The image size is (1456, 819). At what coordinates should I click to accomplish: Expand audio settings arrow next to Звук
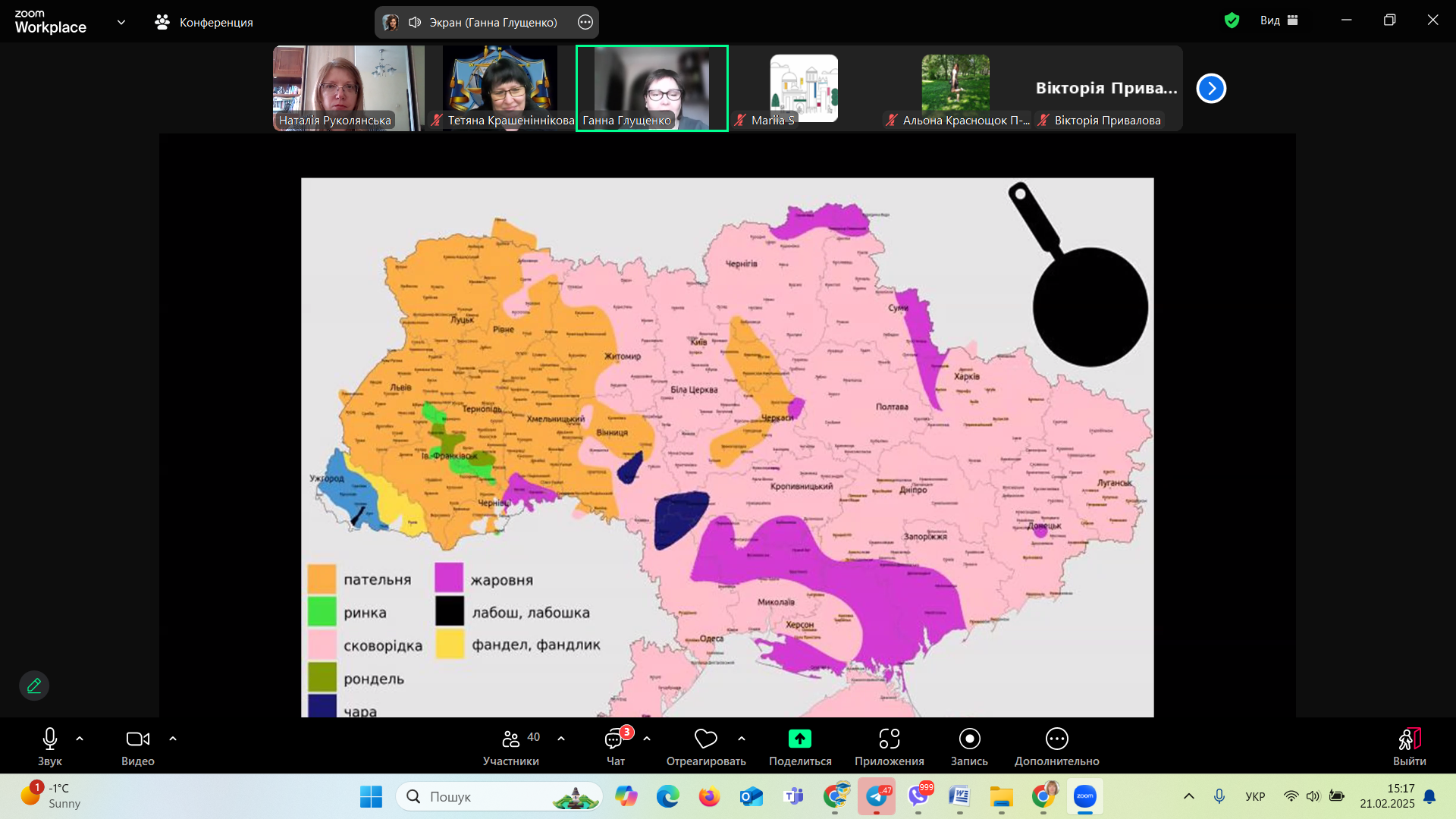tap(80, 739)
